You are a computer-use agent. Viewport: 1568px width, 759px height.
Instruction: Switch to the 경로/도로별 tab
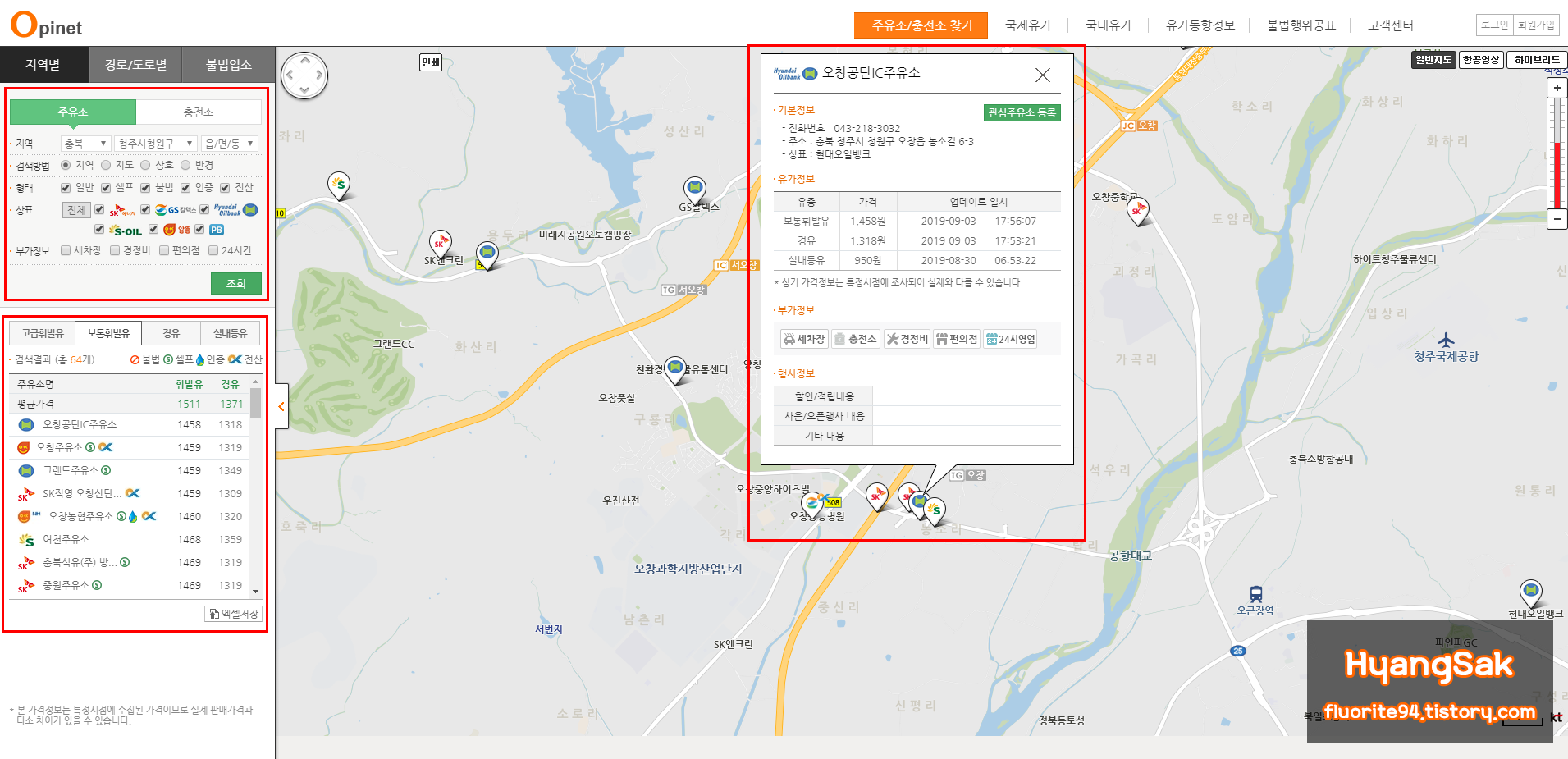coord(135,65)
